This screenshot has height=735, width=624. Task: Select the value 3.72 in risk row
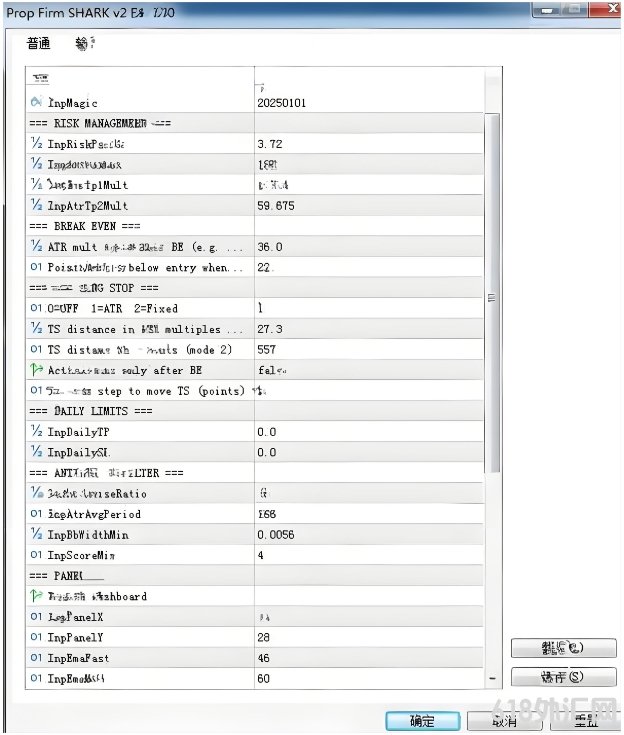point(270,144)
